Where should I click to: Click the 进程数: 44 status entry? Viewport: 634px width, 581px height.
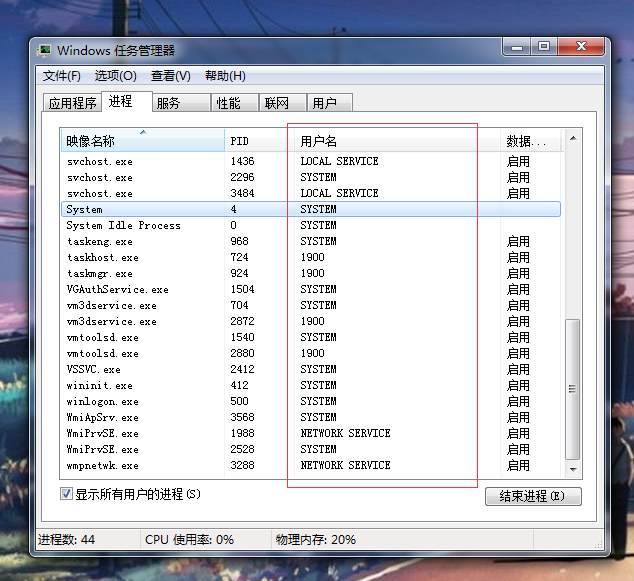(66, 539)
